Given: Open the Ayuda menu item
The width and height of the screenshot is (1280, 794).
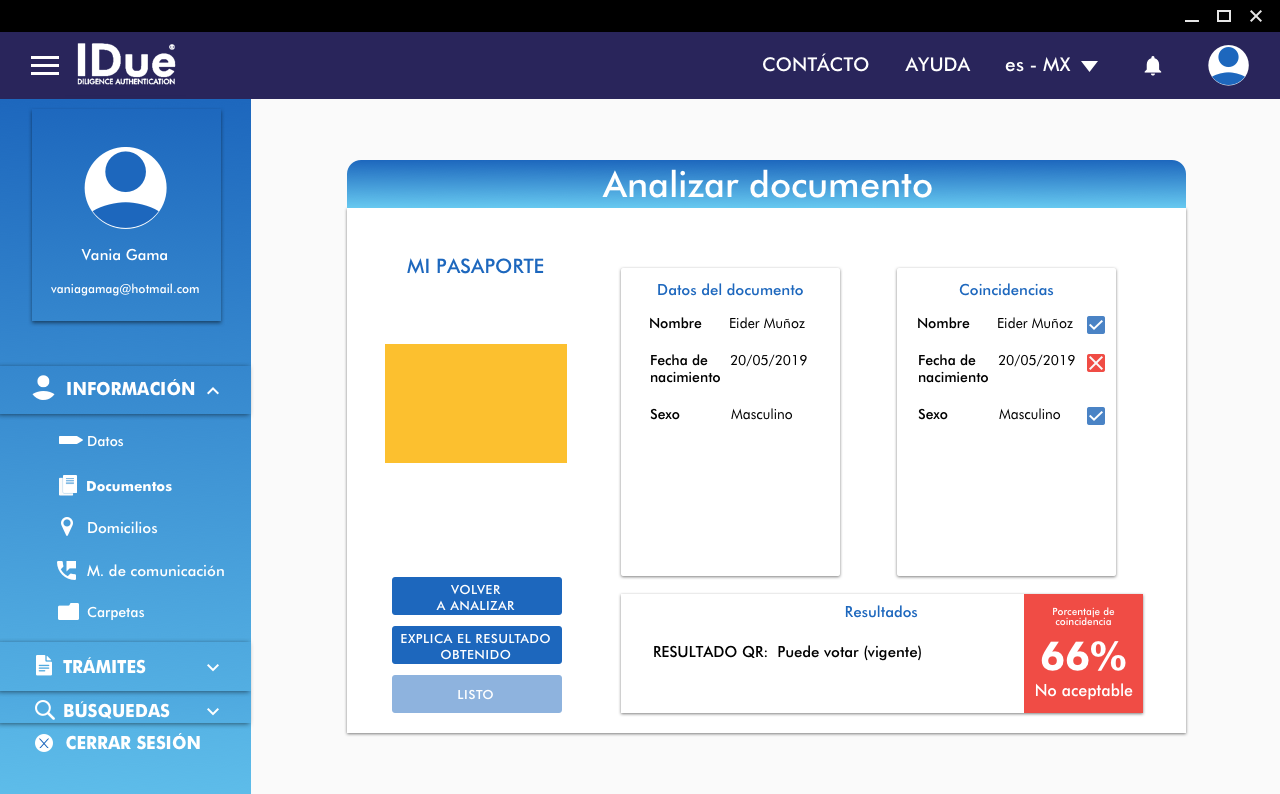Looking at the screenshot, I should [937, 65].
